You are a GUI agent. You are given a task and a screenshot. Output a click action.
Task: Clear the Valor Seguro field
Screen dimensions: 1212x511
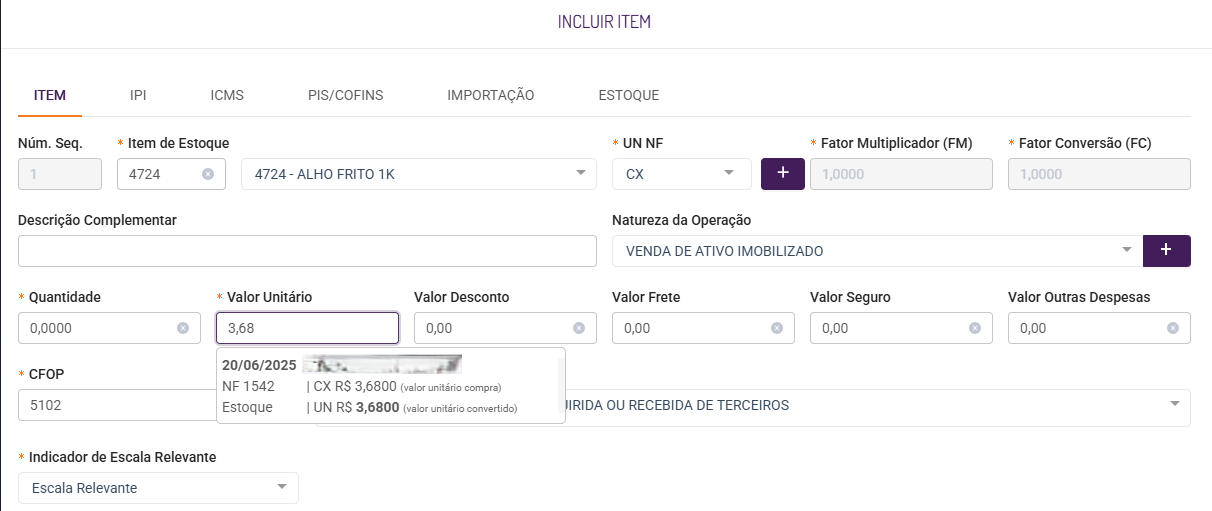pos(975,328)
